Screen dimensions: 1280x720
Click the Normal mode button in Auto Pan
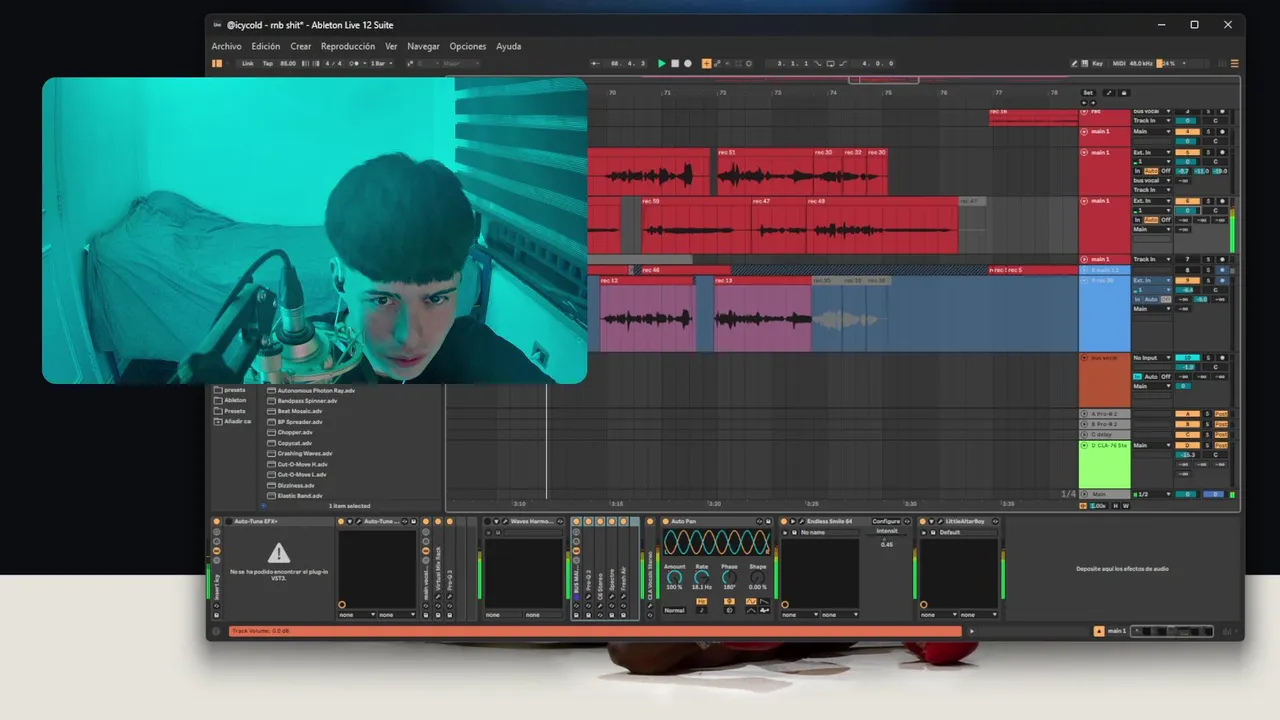(x=674, y=610)
